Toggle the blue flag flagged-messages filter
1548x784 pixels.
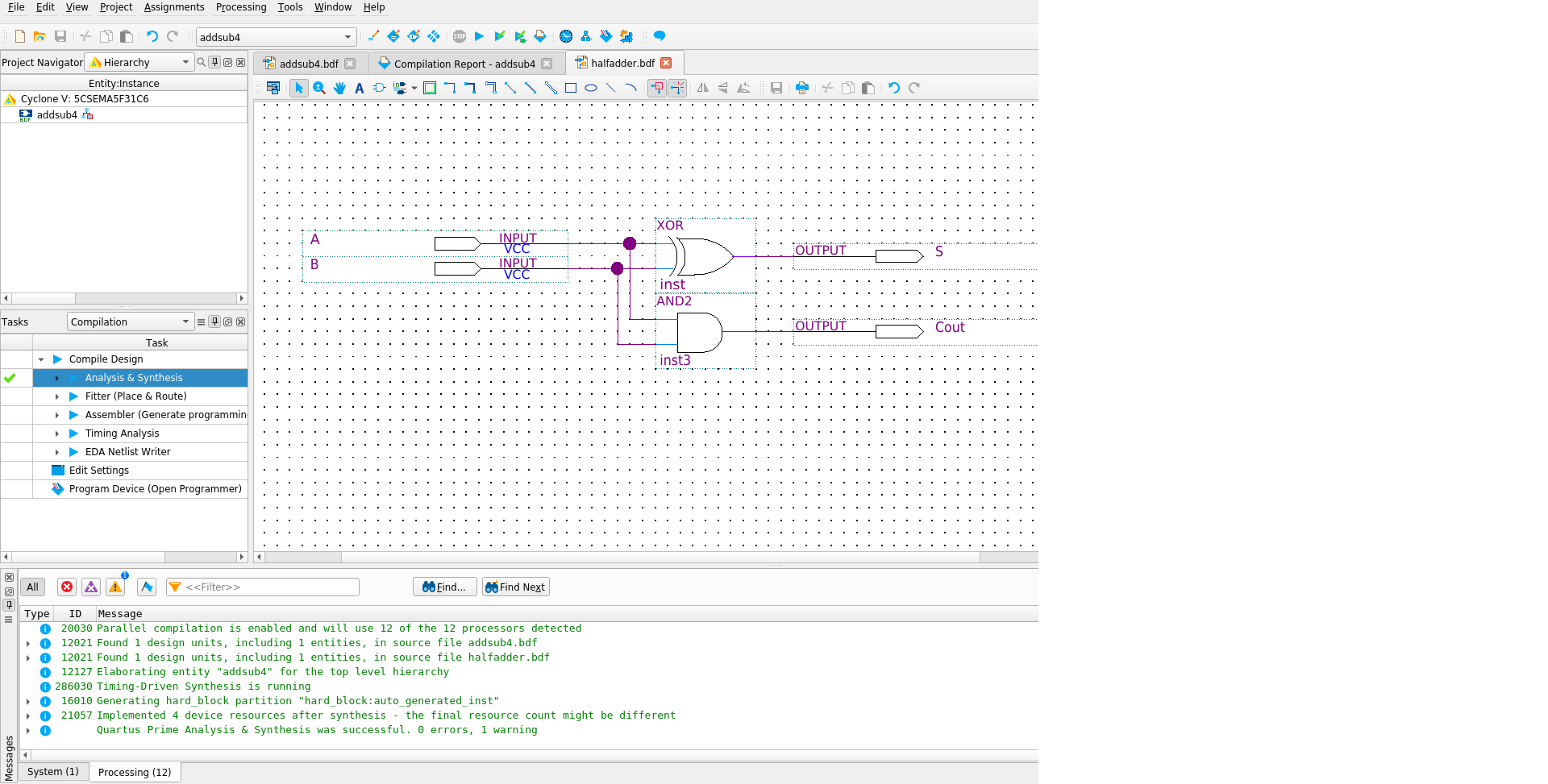[x=147, y=587]
